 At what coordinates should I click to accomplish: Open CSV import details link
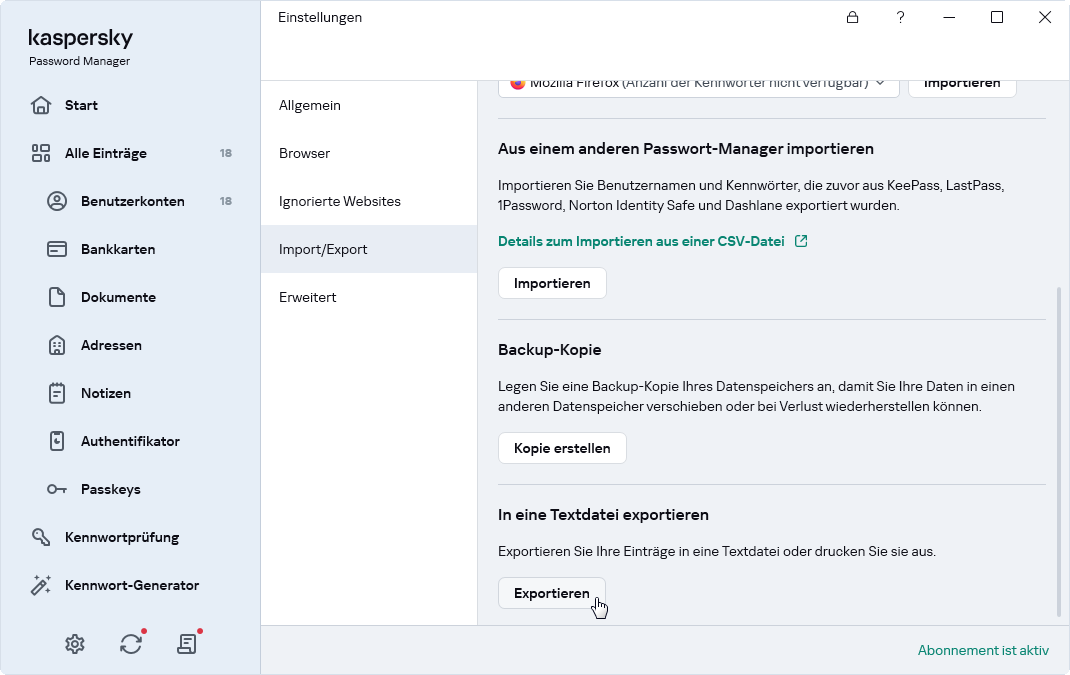click(x=641, y=241)
